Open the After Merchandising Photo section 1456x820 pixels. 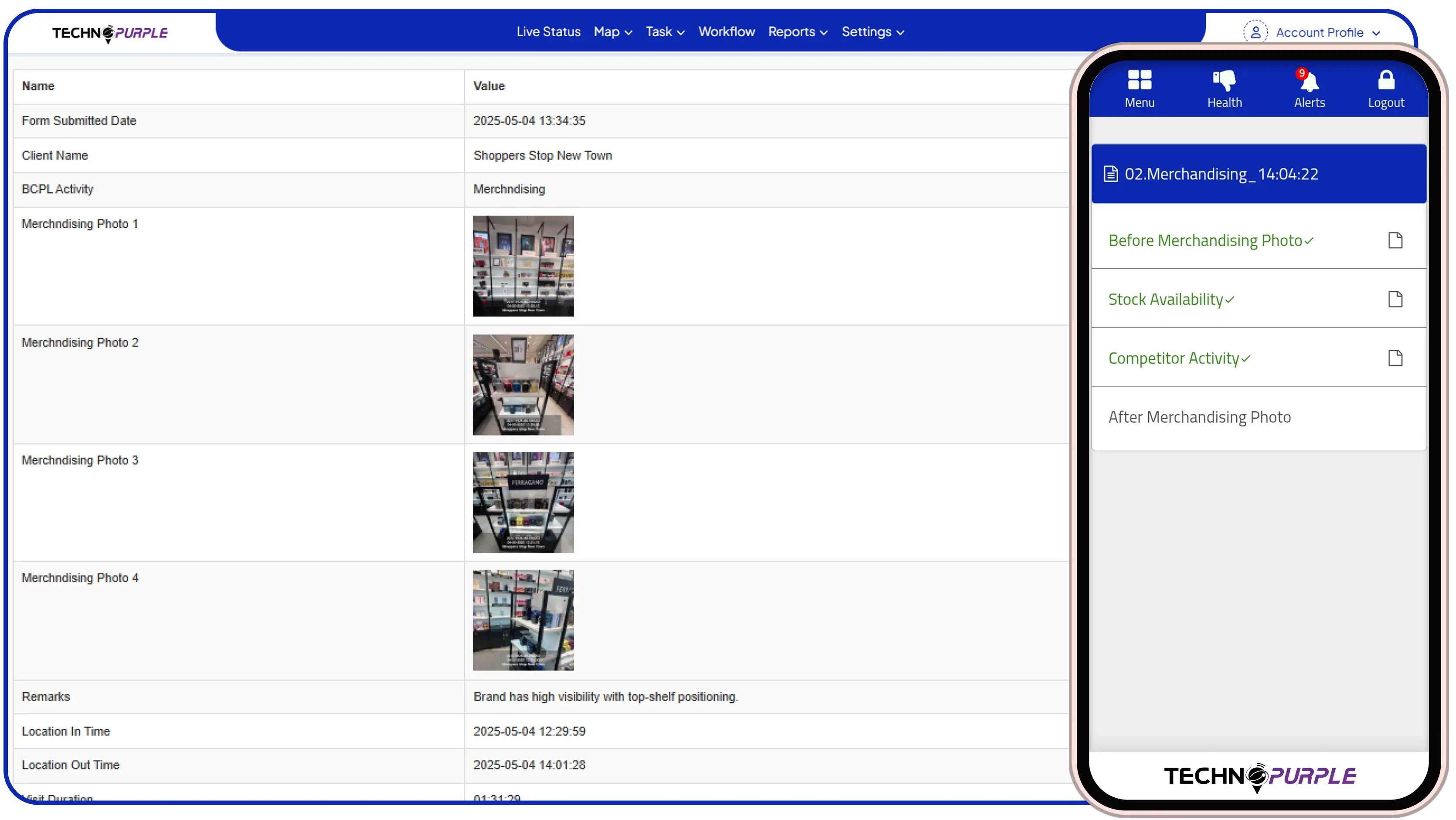(x=1199, y=417)
